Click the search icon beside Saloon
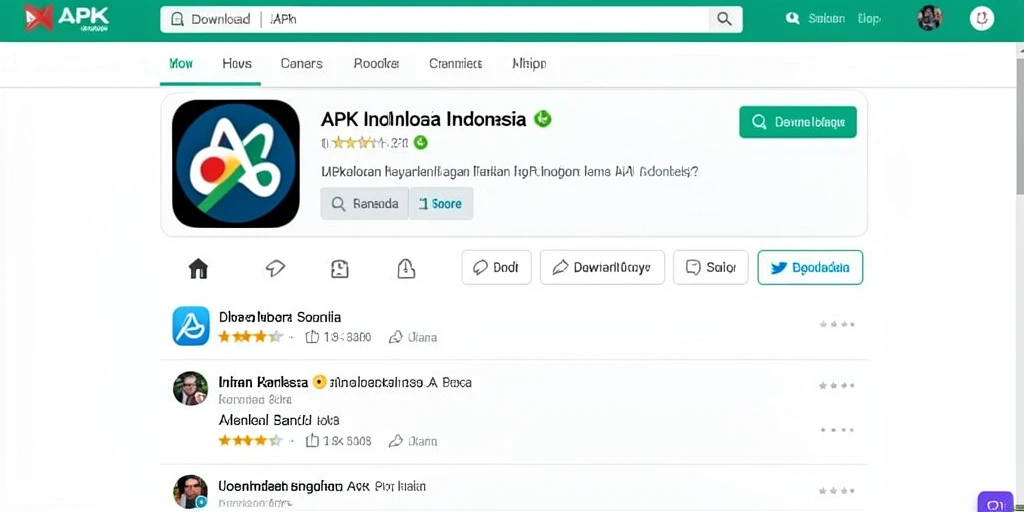1024x512 pixels. click(793, 18)
